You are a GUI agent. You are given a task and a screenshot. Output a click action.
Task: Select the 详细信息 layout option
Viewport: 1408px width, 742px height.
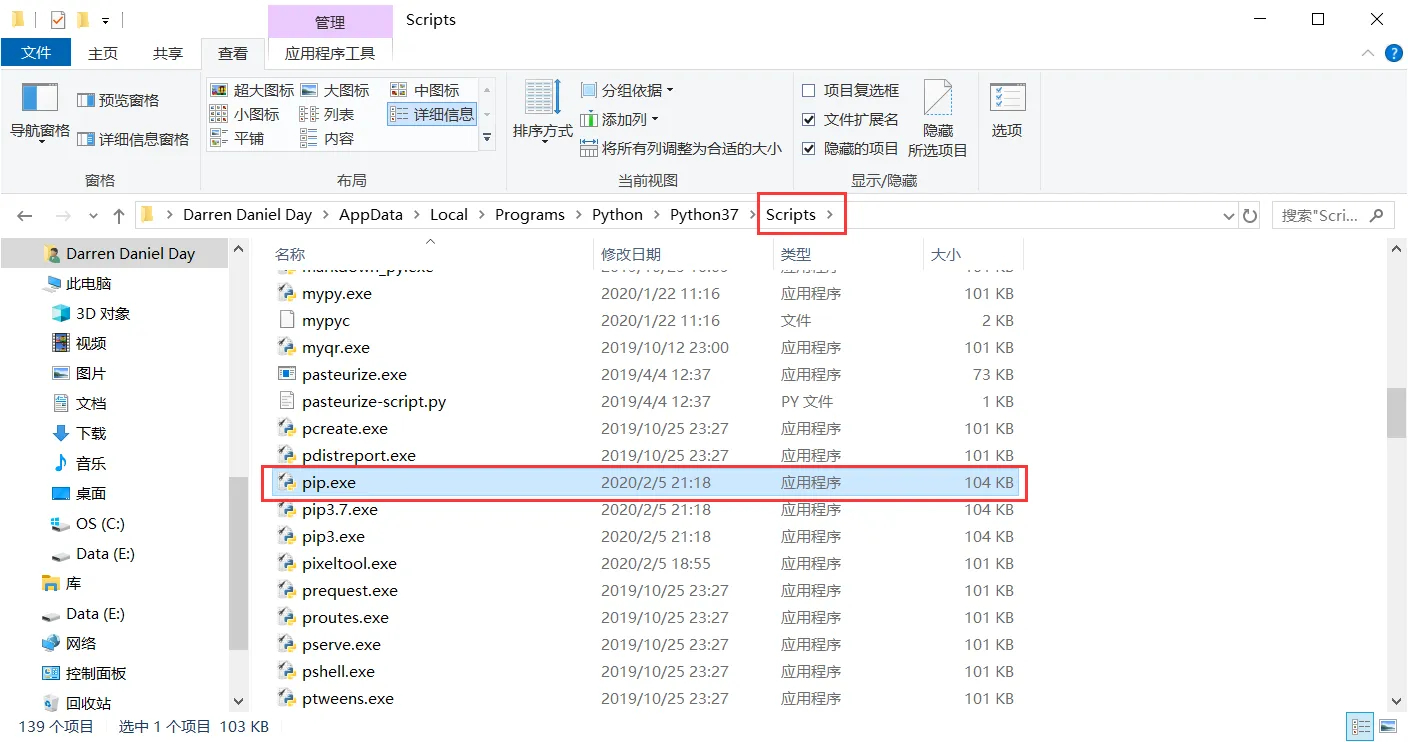[x=432, y=114]
